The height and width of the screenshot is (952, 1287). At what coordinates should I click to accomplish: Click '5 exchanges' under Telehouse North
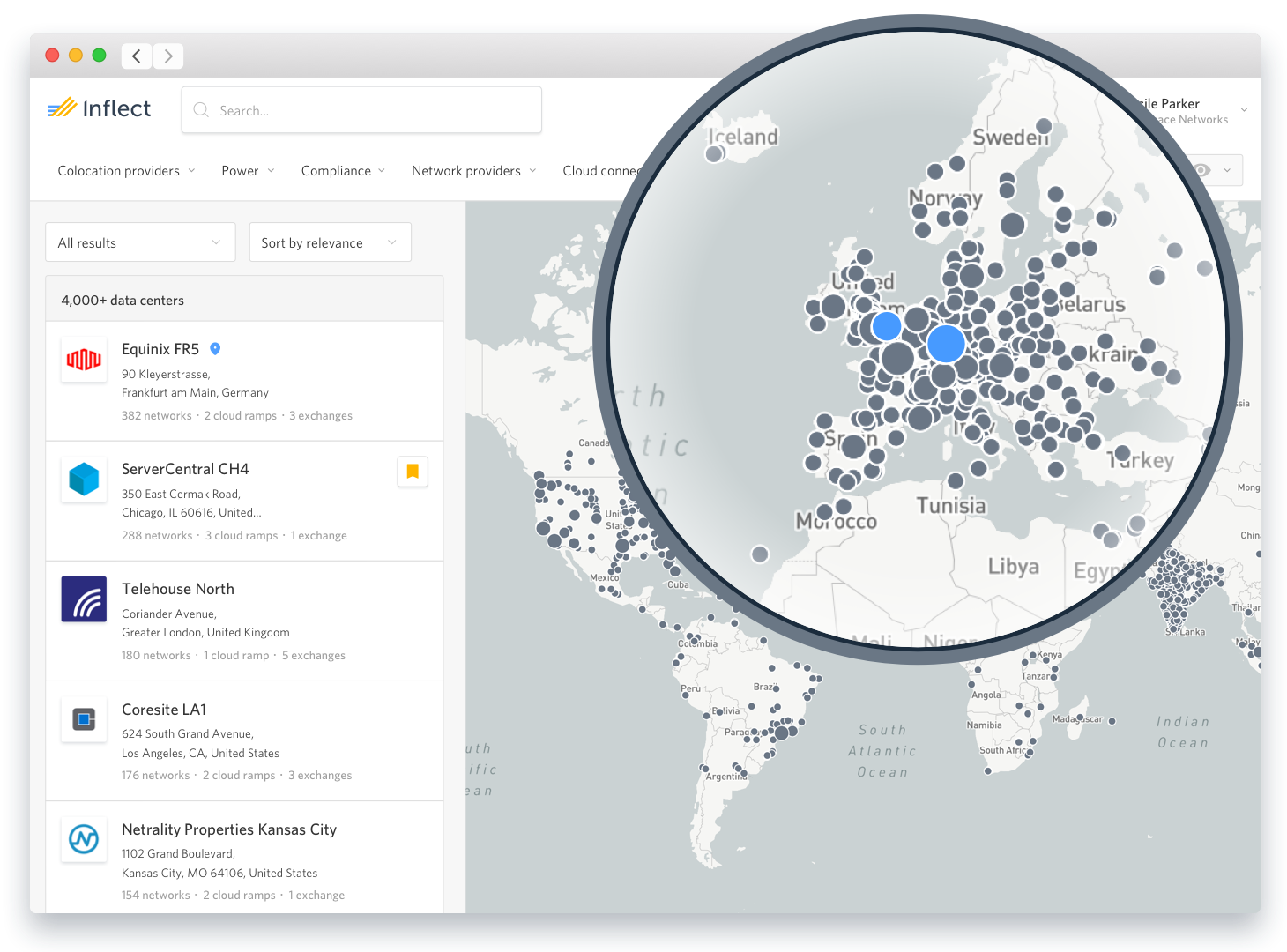(314, 656)
